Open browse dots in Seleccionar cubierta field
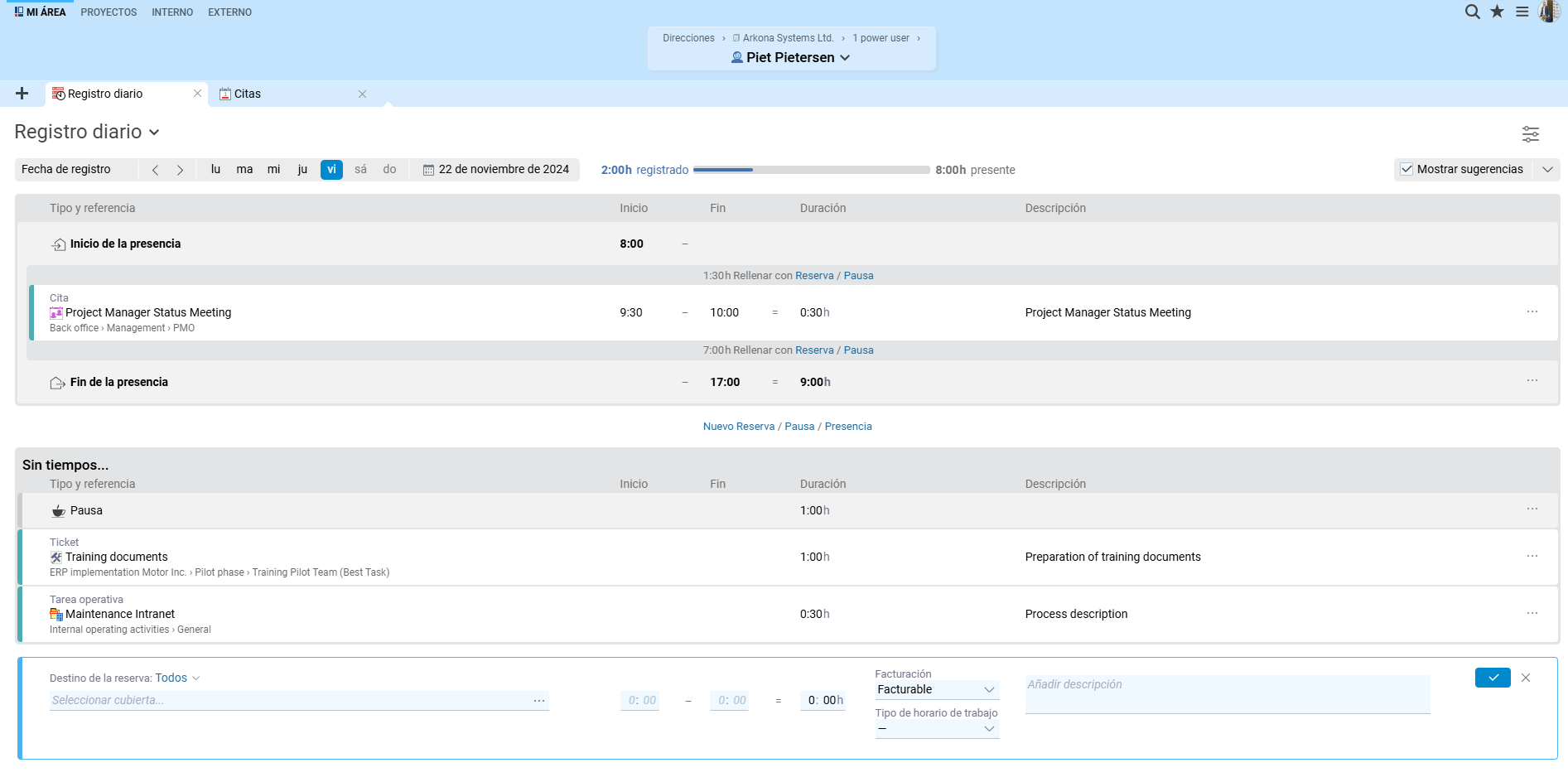This screenshot has width=1568, height=782. [539, 701]
